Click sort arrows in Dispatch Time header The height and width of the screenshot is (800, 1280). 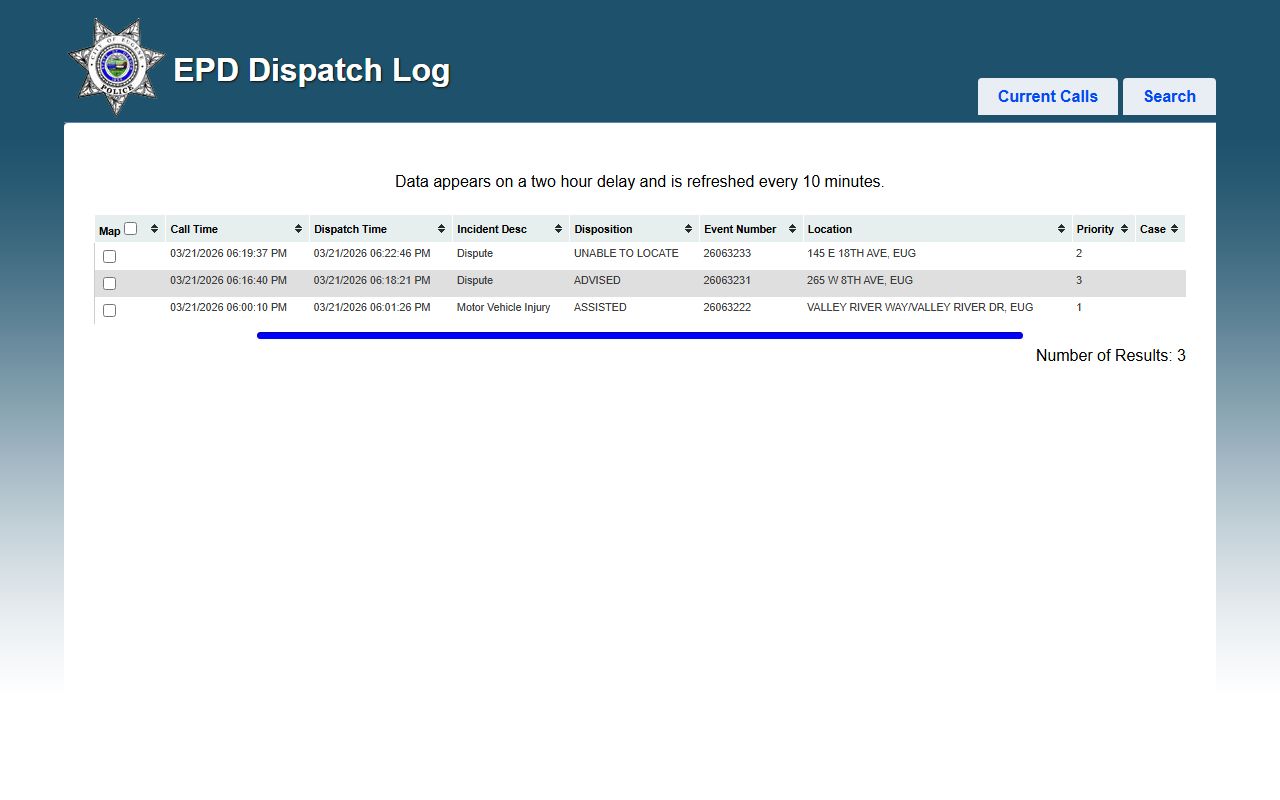tap(441, 229)
